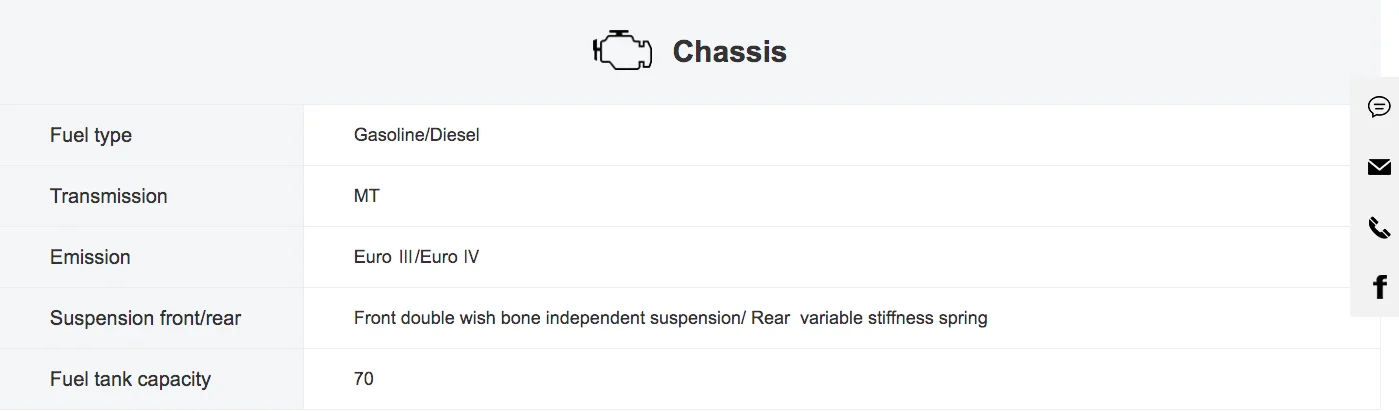Click the email envelope sidebar icon
The width and height of the screenshot is (1399, 411).
1379,167
